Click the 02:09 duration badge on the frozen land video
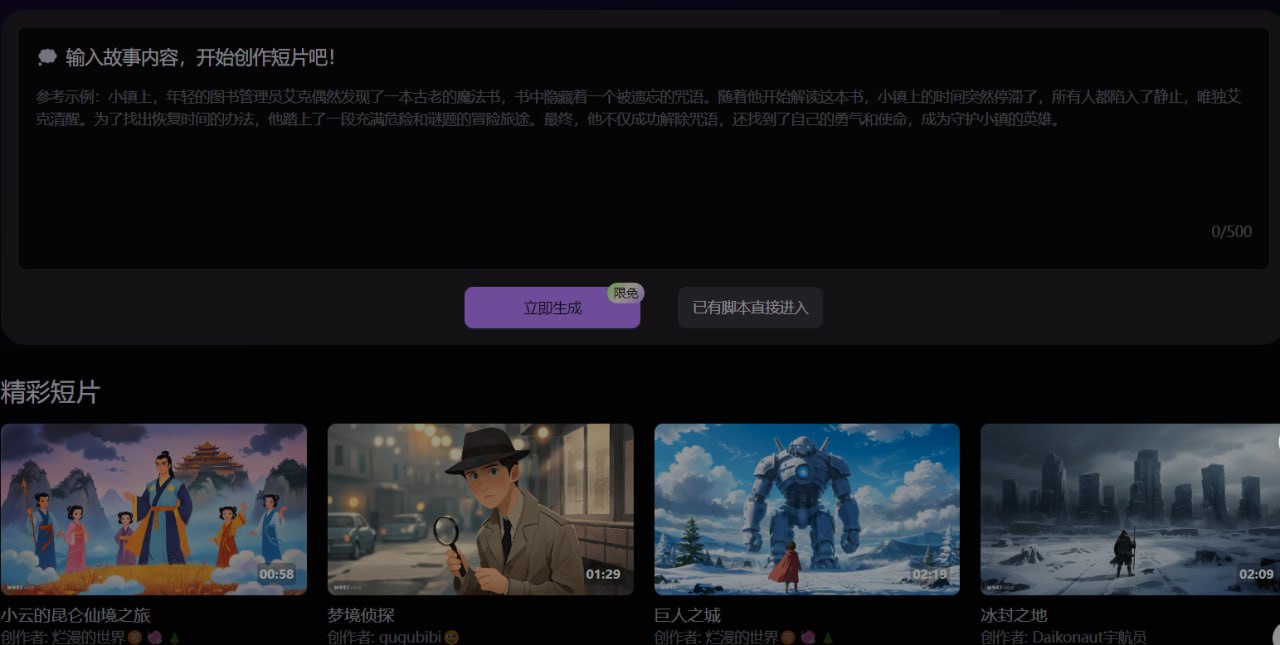The image size is (1280, 645). coord(1256,574)
